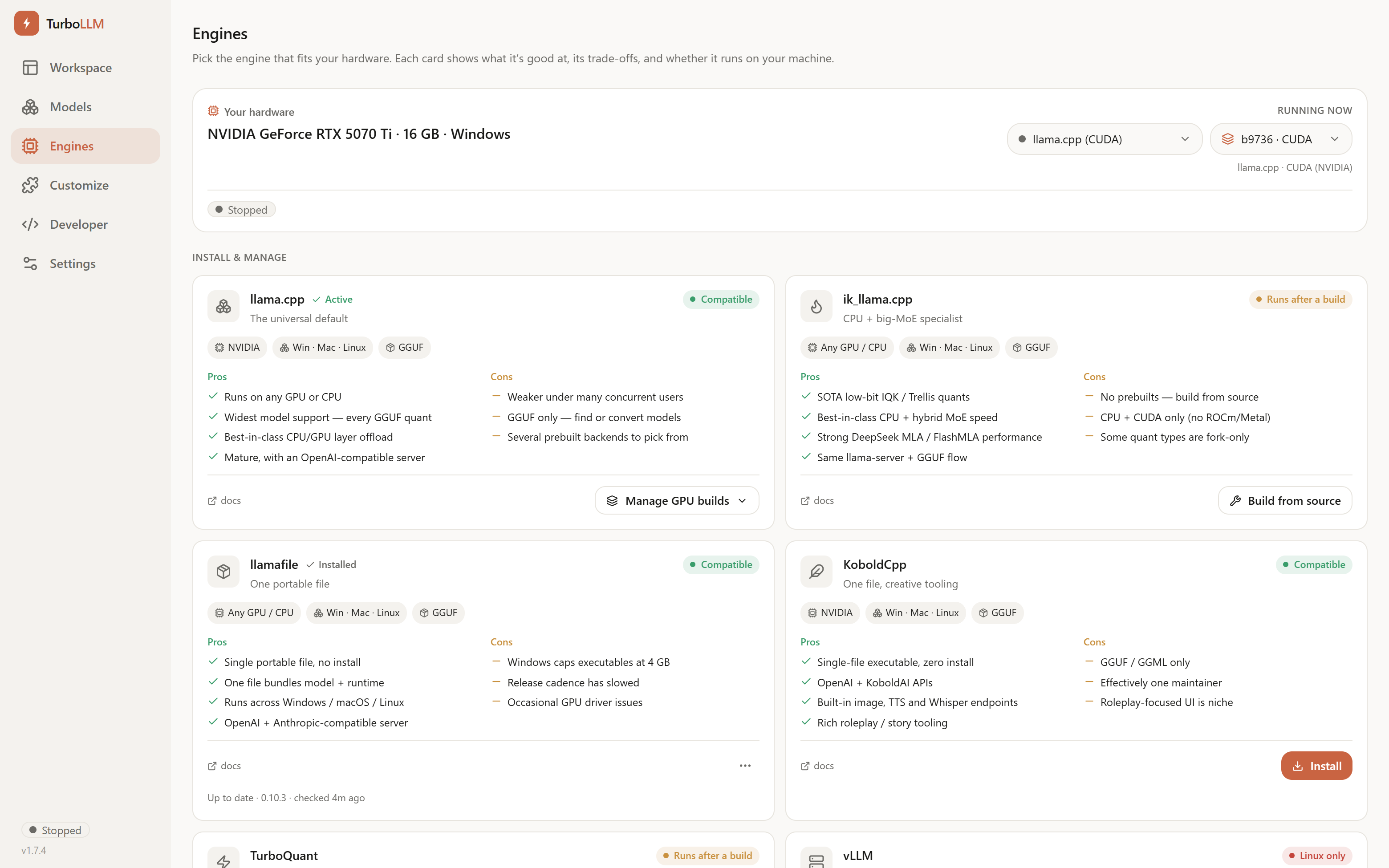Click the TurboLLM lightning logo icon
1389x868 pixels.
pos(26,23)
